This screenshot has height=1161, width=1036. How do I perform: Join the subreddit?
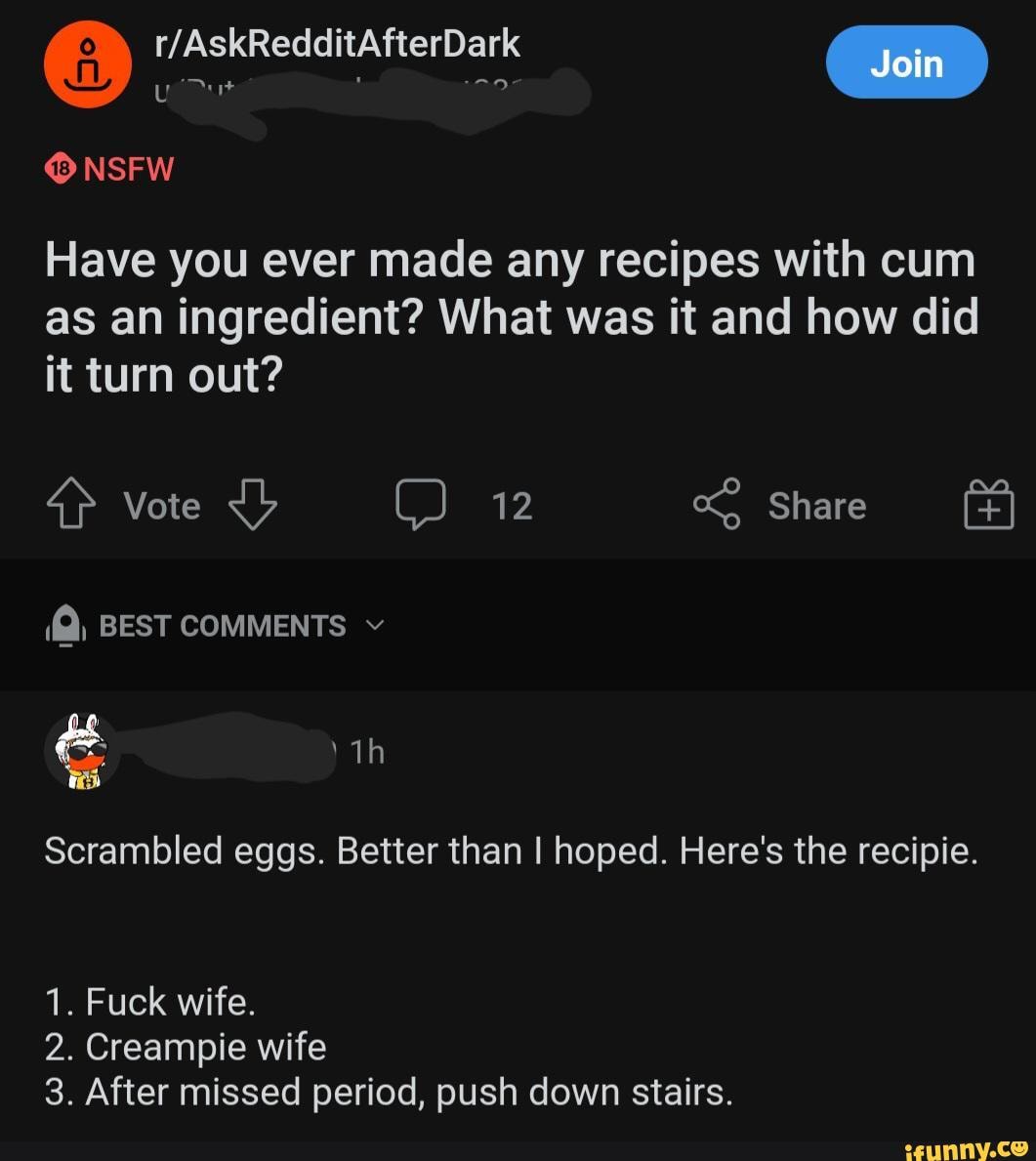(x=906, y=62)
